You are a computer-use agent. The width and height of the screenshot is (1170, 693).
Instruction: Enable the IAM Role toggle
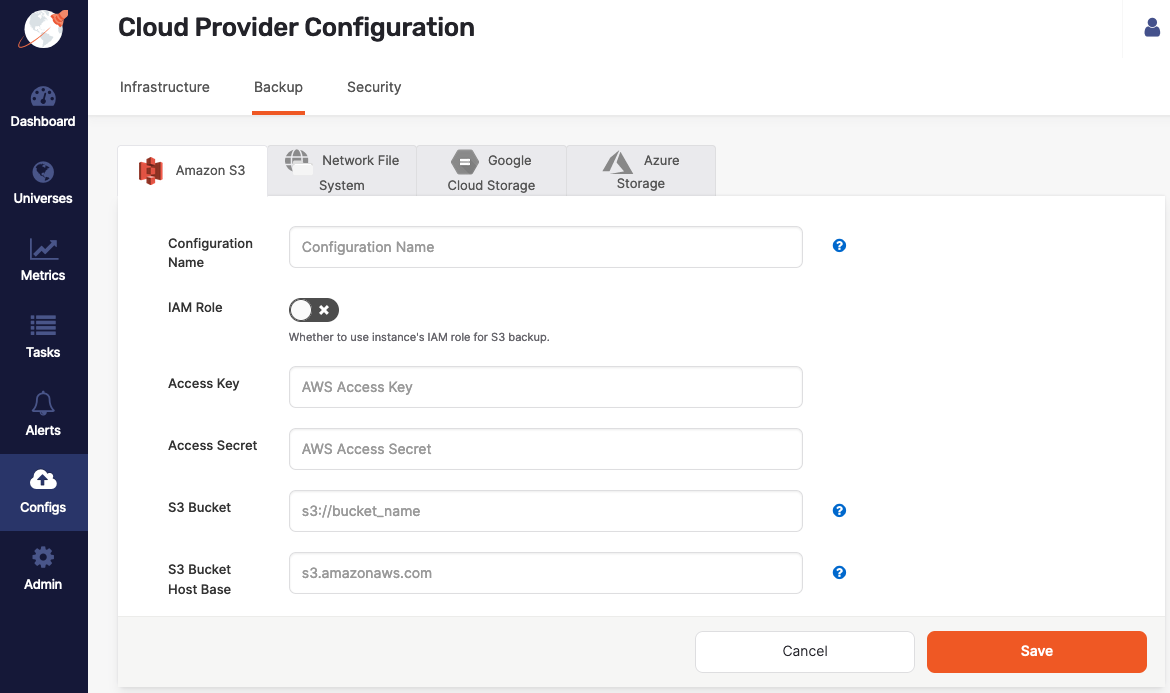pyautogui.click(x=314, y=310)
